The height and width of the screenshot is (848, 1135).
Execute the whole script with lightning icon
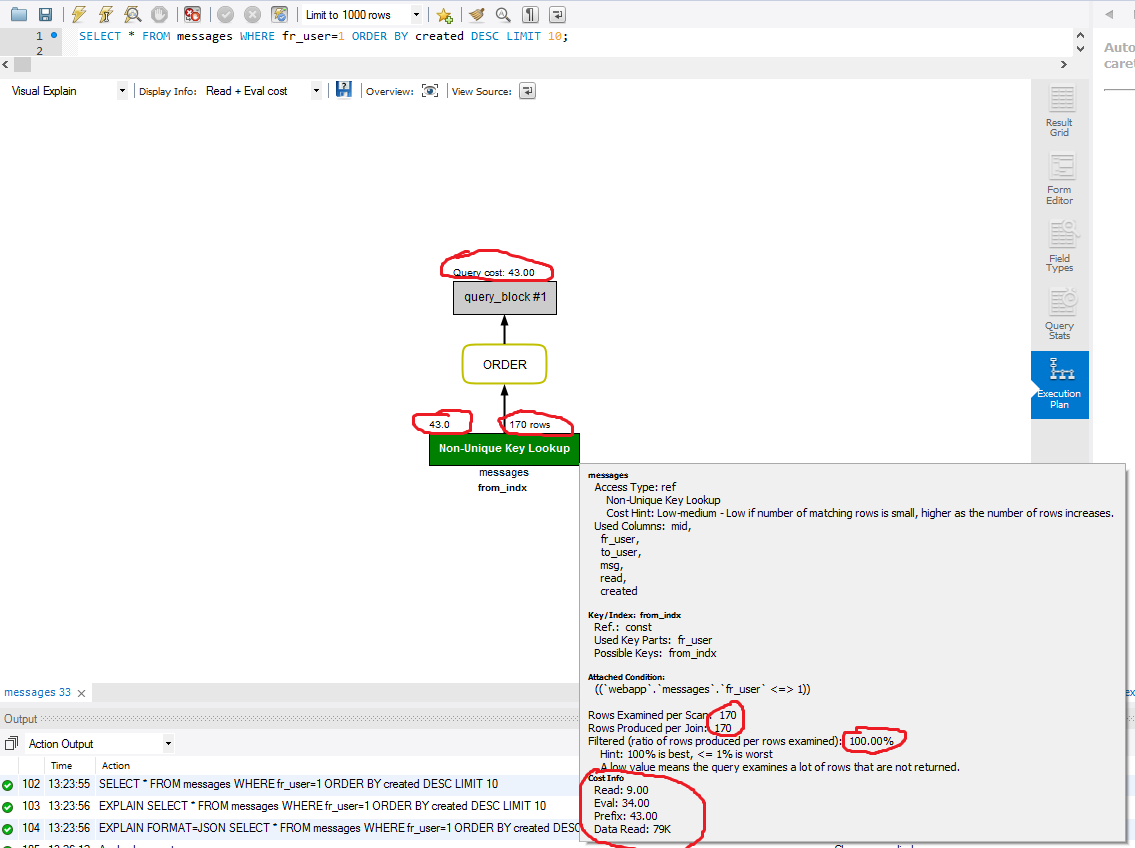click(x=79, y=14)
